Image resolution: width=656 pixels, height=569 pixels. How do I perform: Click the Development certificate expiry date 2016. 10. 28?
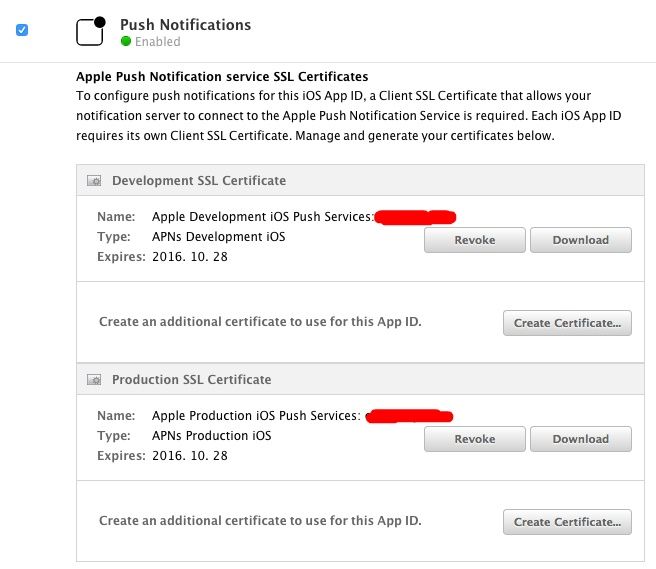(190, 257)
